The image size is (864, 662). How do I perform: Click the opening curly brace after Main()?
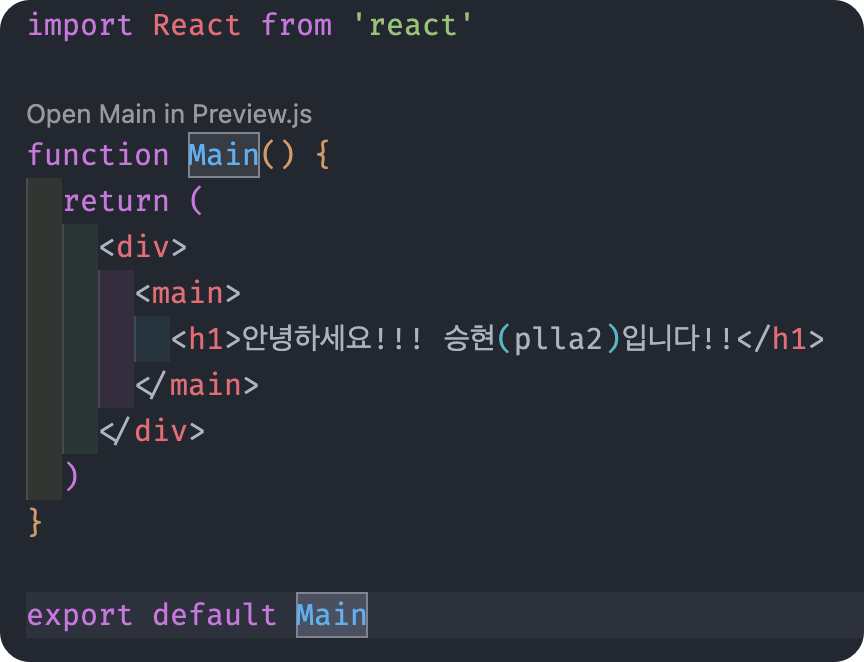pyautogui.click(x=323, y=155)
